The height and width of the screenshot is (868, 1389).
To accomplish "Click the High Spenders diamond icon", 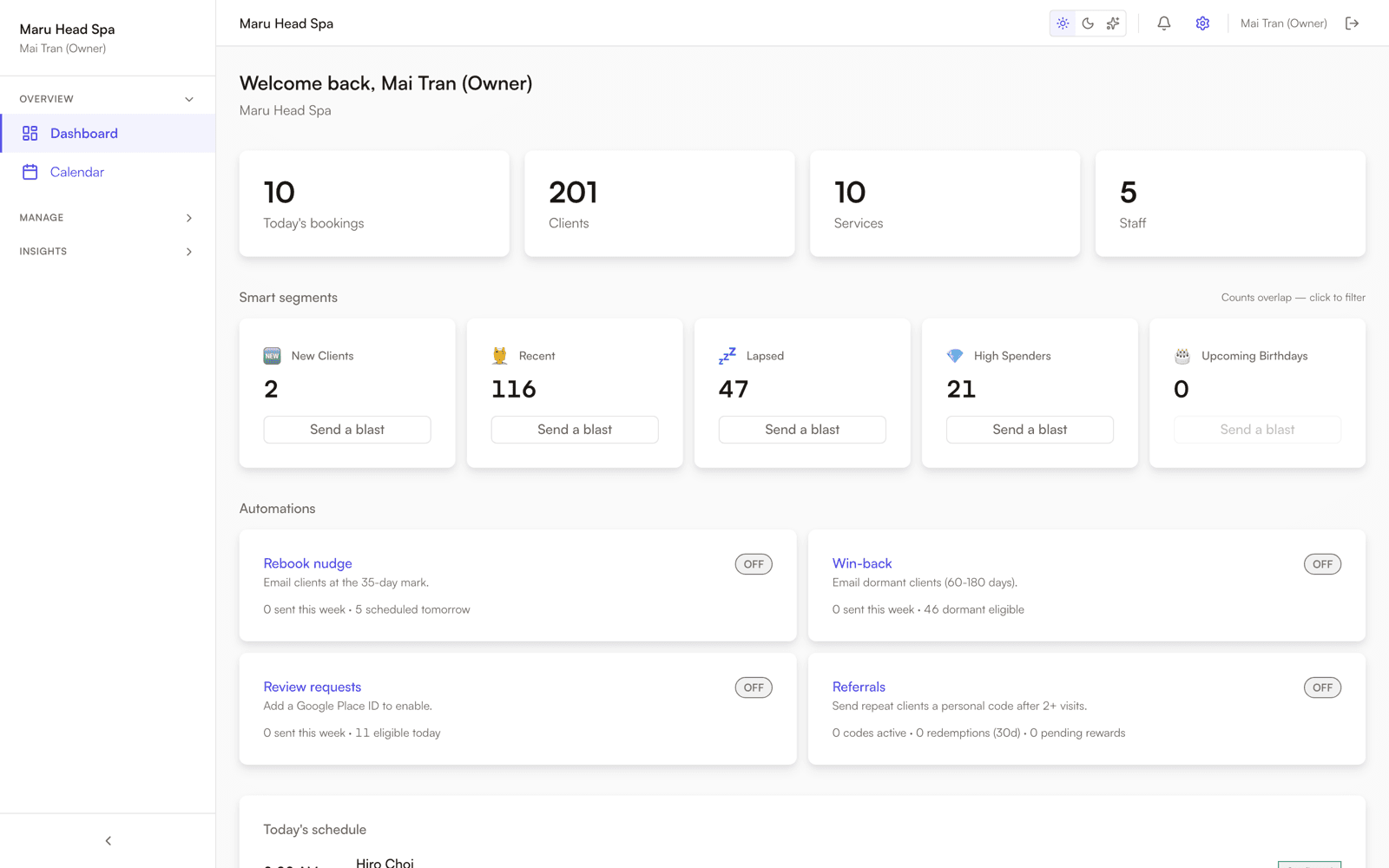I will (955, 356).
